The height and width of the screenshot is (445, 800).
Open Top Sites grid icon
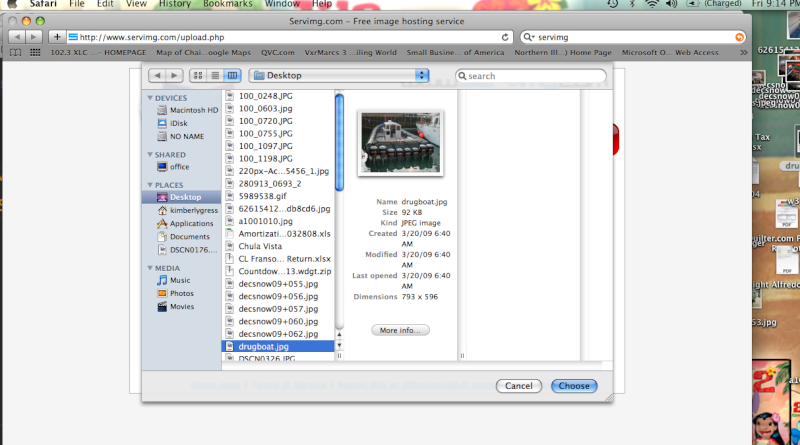click(35, 53)
